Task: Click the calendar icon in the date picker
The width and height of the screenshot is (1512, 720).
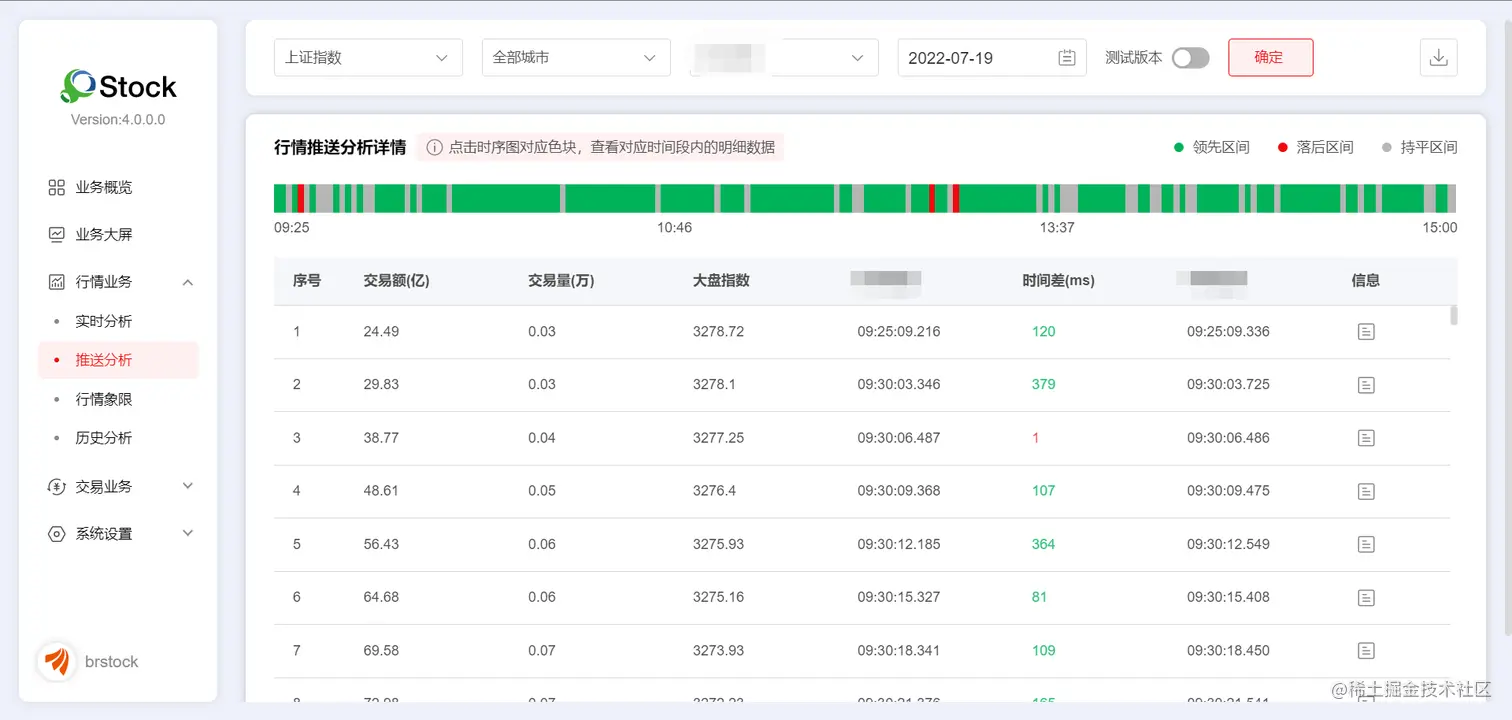Action: point(1067,57)
